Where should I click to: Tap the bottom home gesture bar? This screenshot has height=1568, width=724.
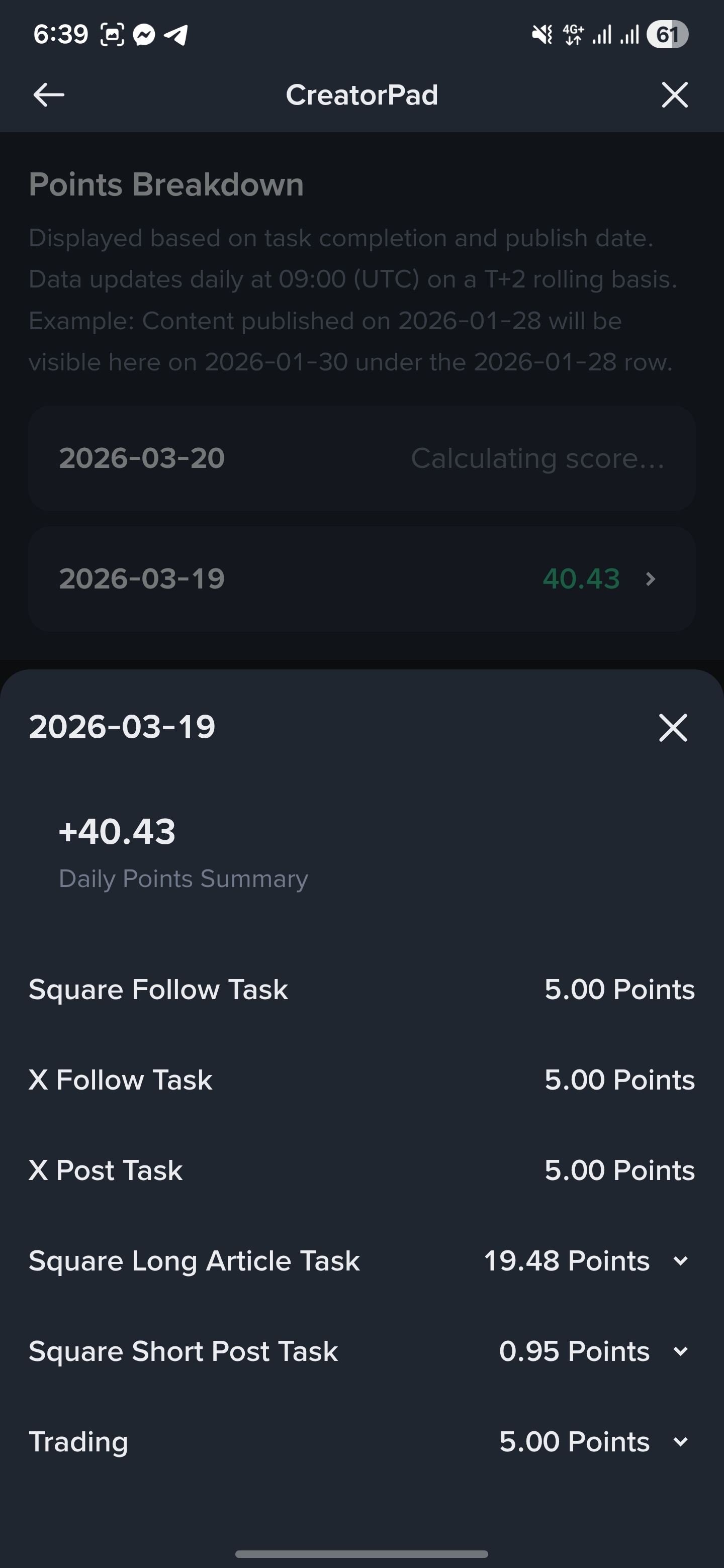pyautogui.click(x=361, y=1554)
